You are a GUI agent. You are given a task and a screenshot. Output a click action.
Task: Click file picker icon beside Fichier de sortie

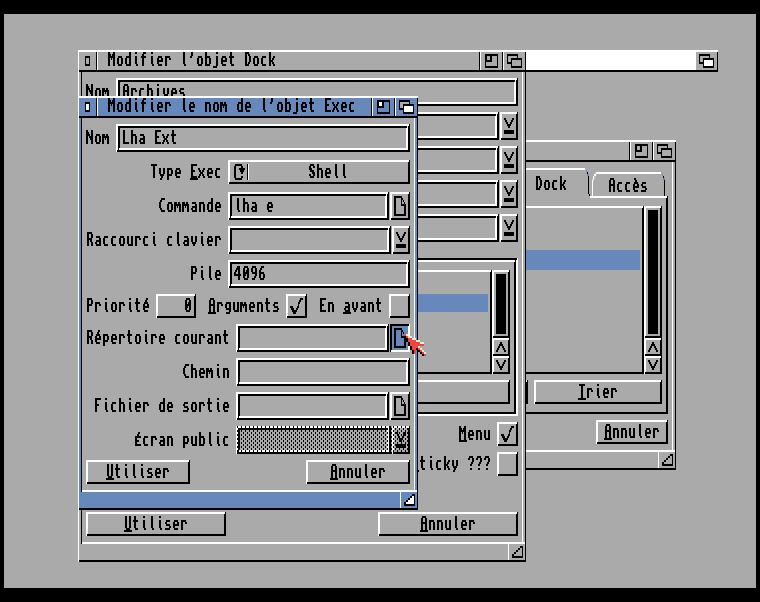[400, 406]
